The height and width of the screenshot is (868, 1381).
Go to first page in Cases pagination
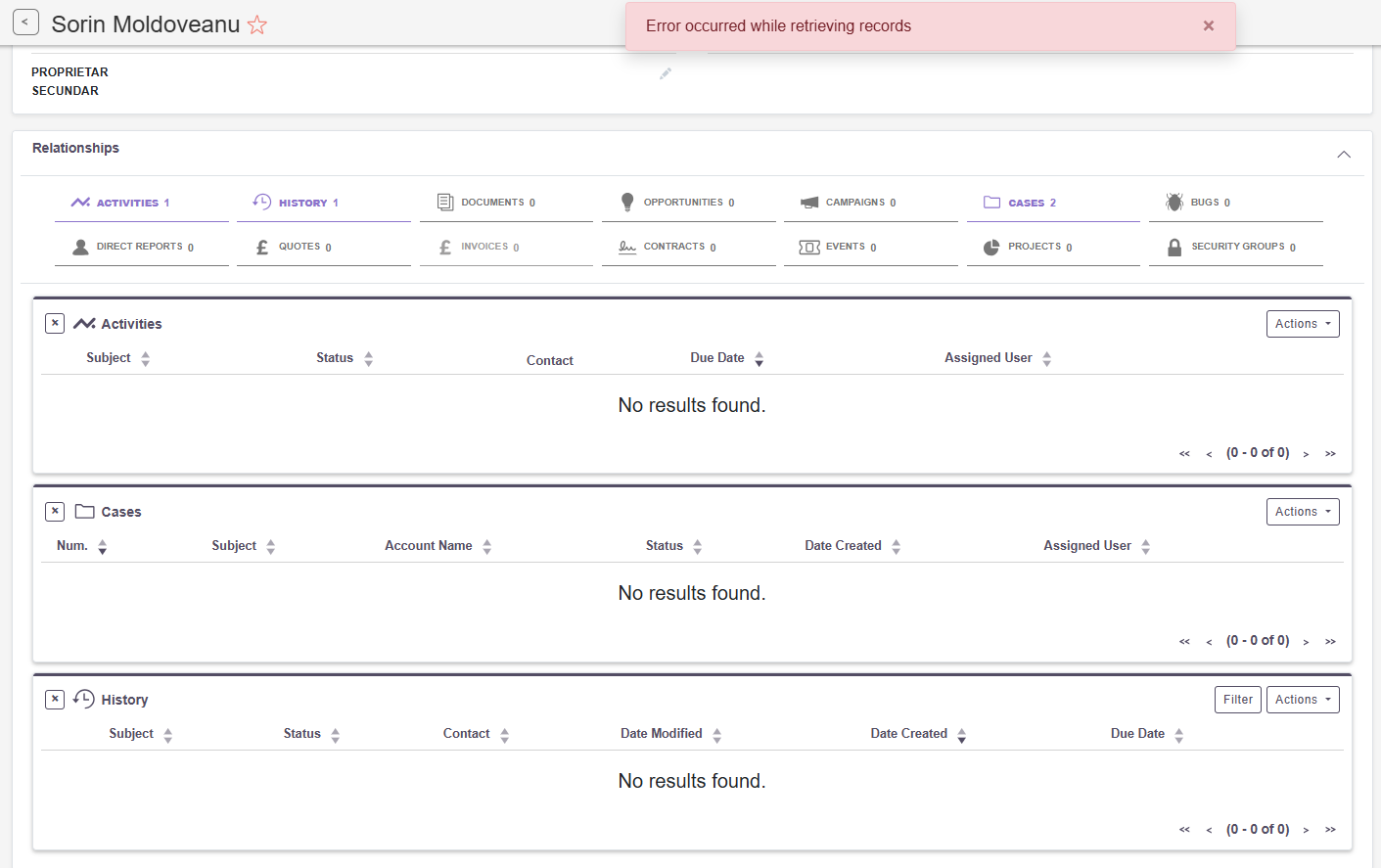point(1184,642)
